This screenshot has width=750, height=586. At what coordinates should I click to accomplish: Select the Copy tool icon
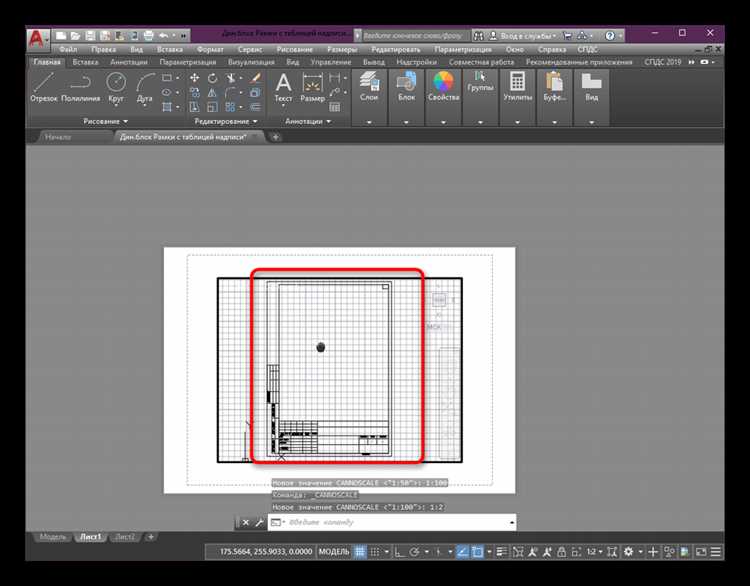pos(194,93)
